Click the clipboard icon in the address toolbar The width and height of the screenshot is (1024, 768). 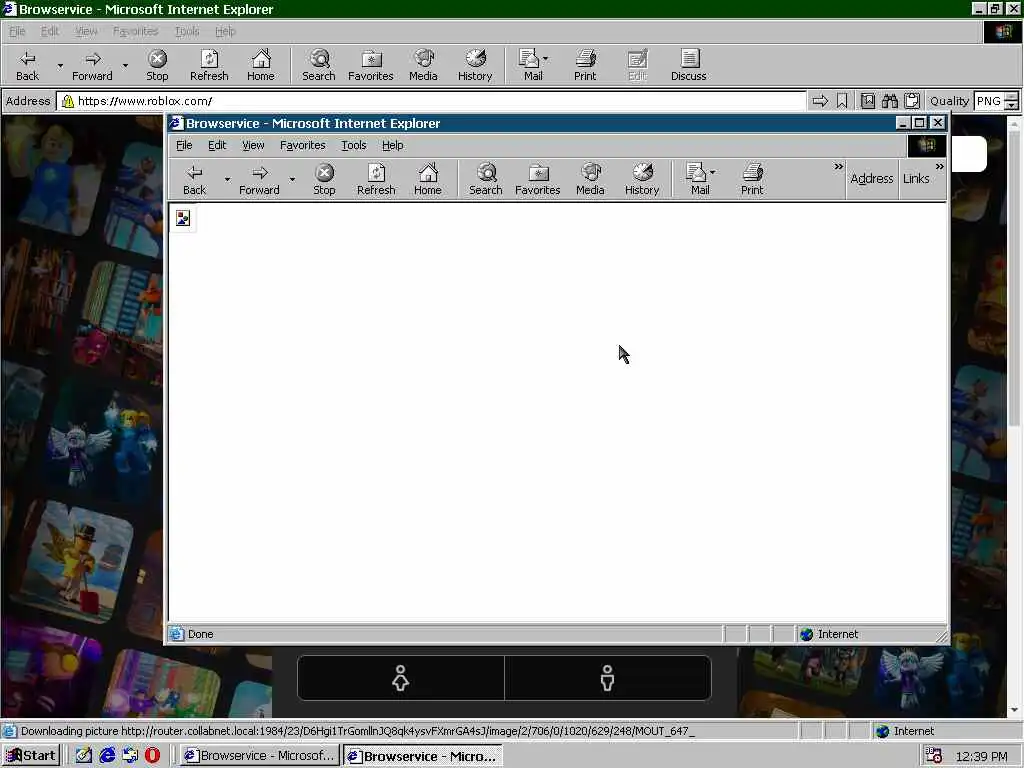click(x=912, y=101)
